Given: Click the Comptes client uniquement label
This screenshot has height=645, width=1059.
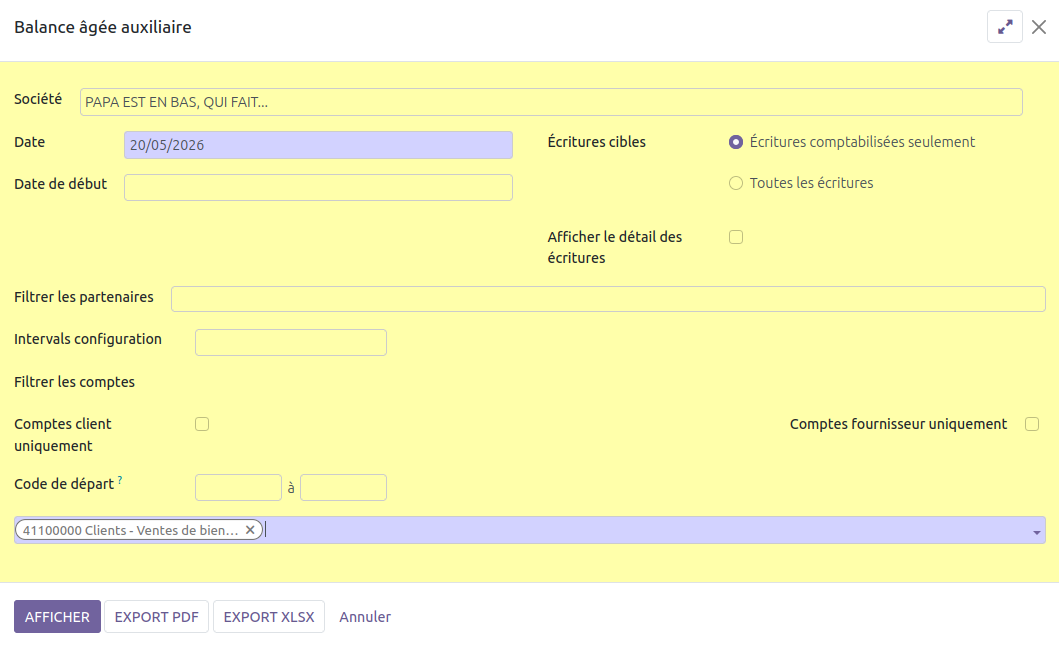Looking at the screenshot, I should click(x=63, y=435).
